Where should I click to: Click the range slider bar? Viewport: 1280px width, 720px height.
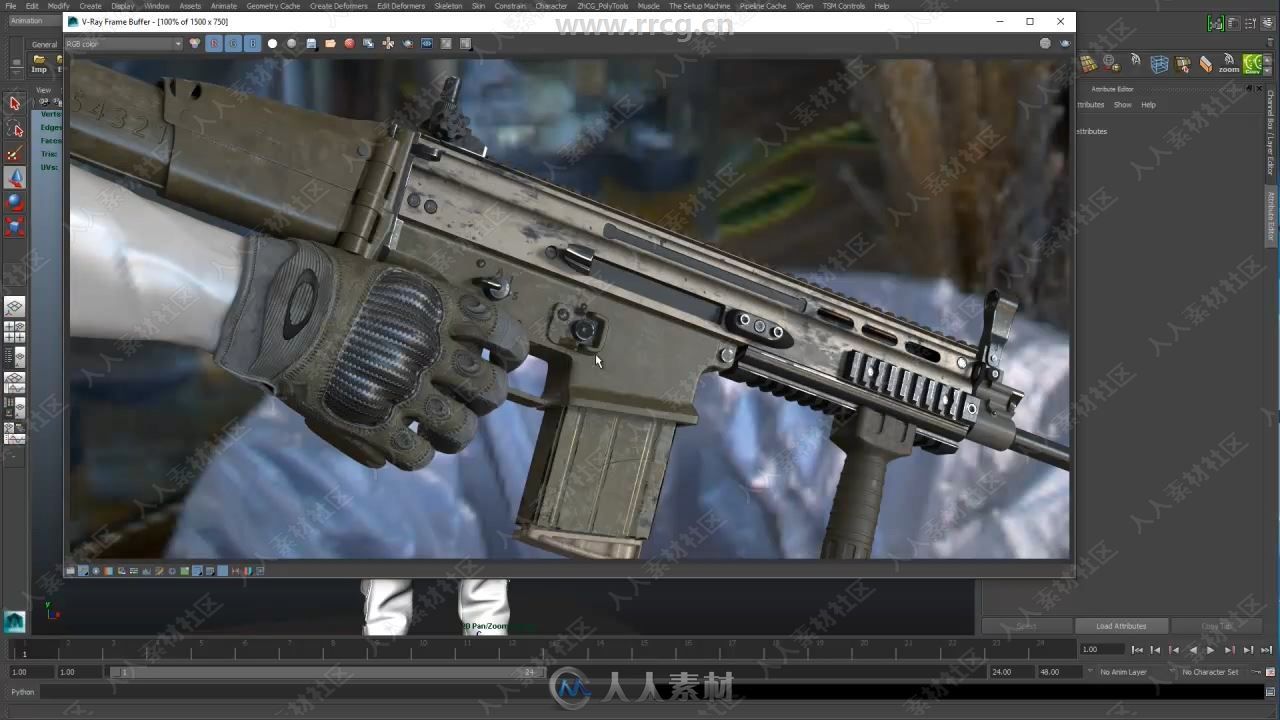pos(325,672)
